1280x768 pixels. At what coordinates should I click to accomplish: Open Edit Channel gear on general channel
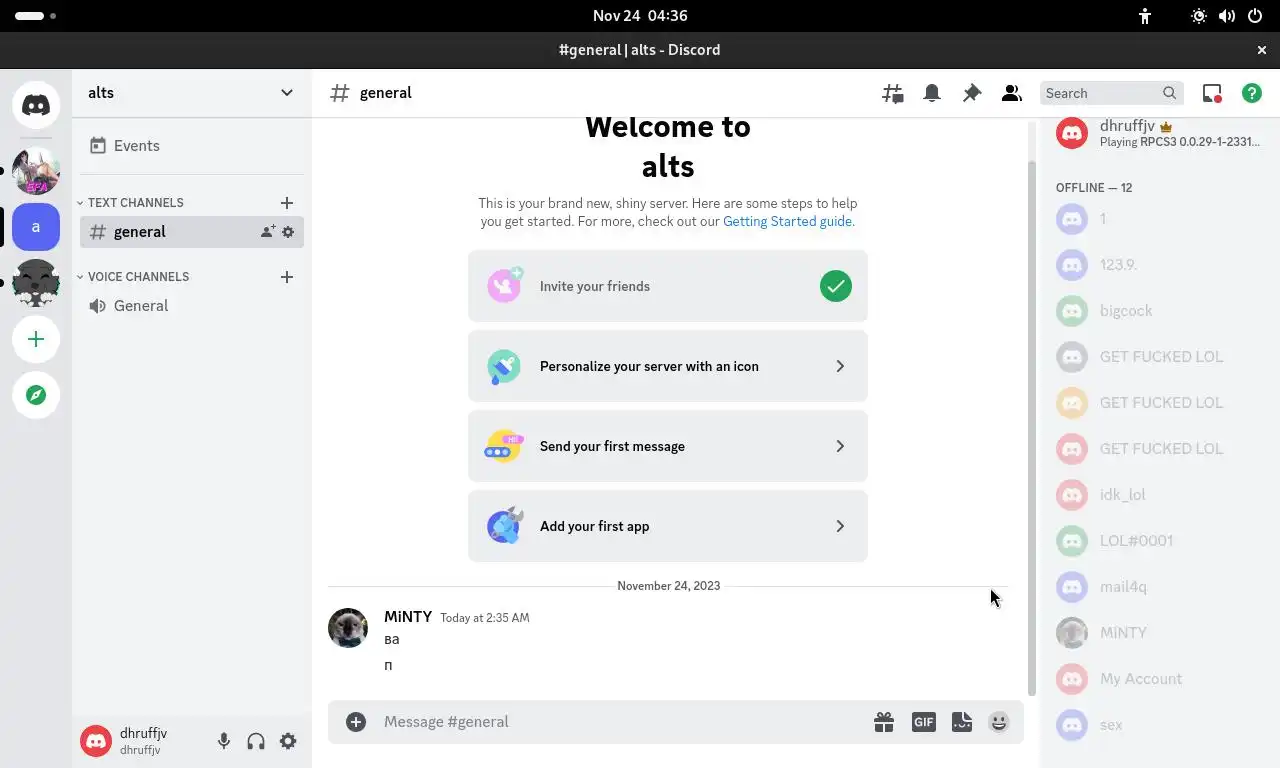288,232
